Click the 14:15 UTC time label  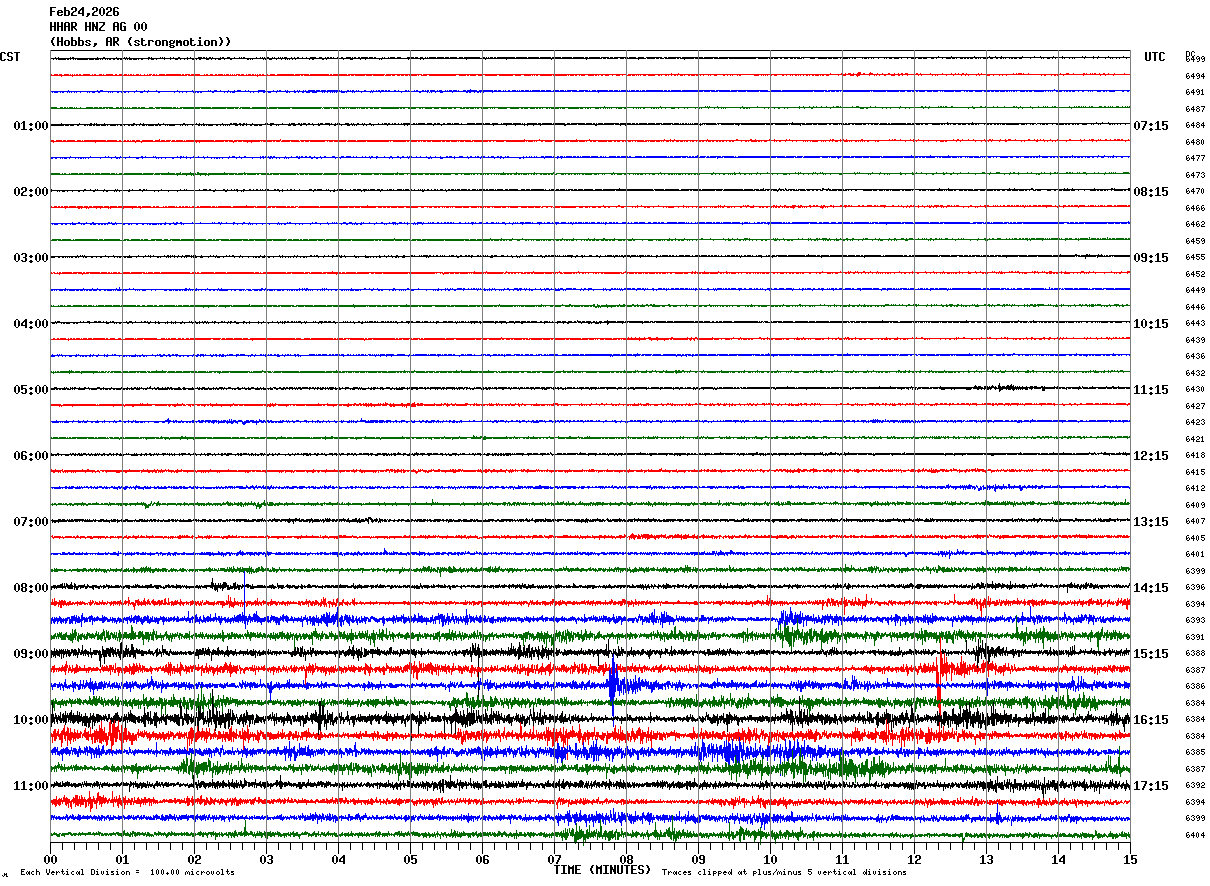coord(1151,588)
